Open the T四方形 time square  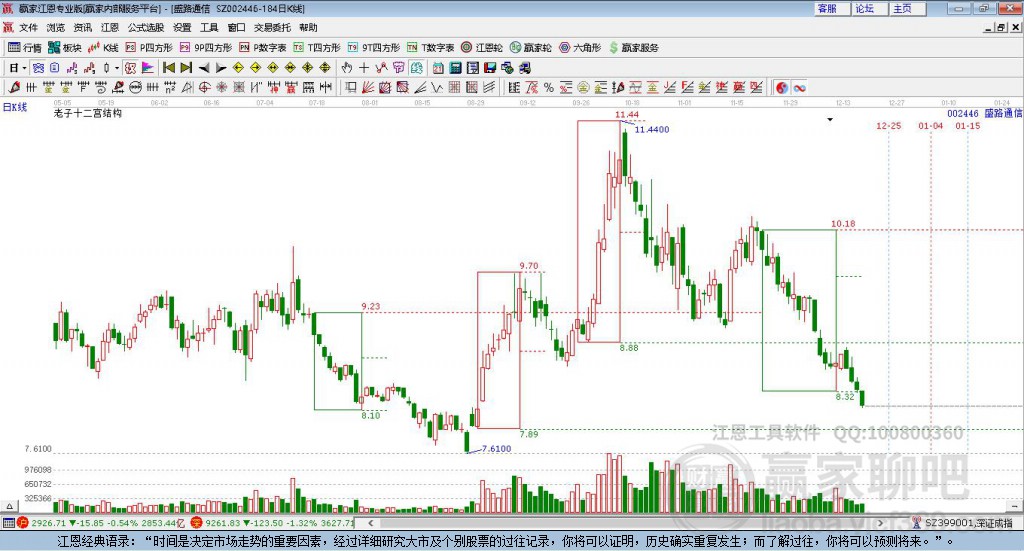(x=317, y=48)
